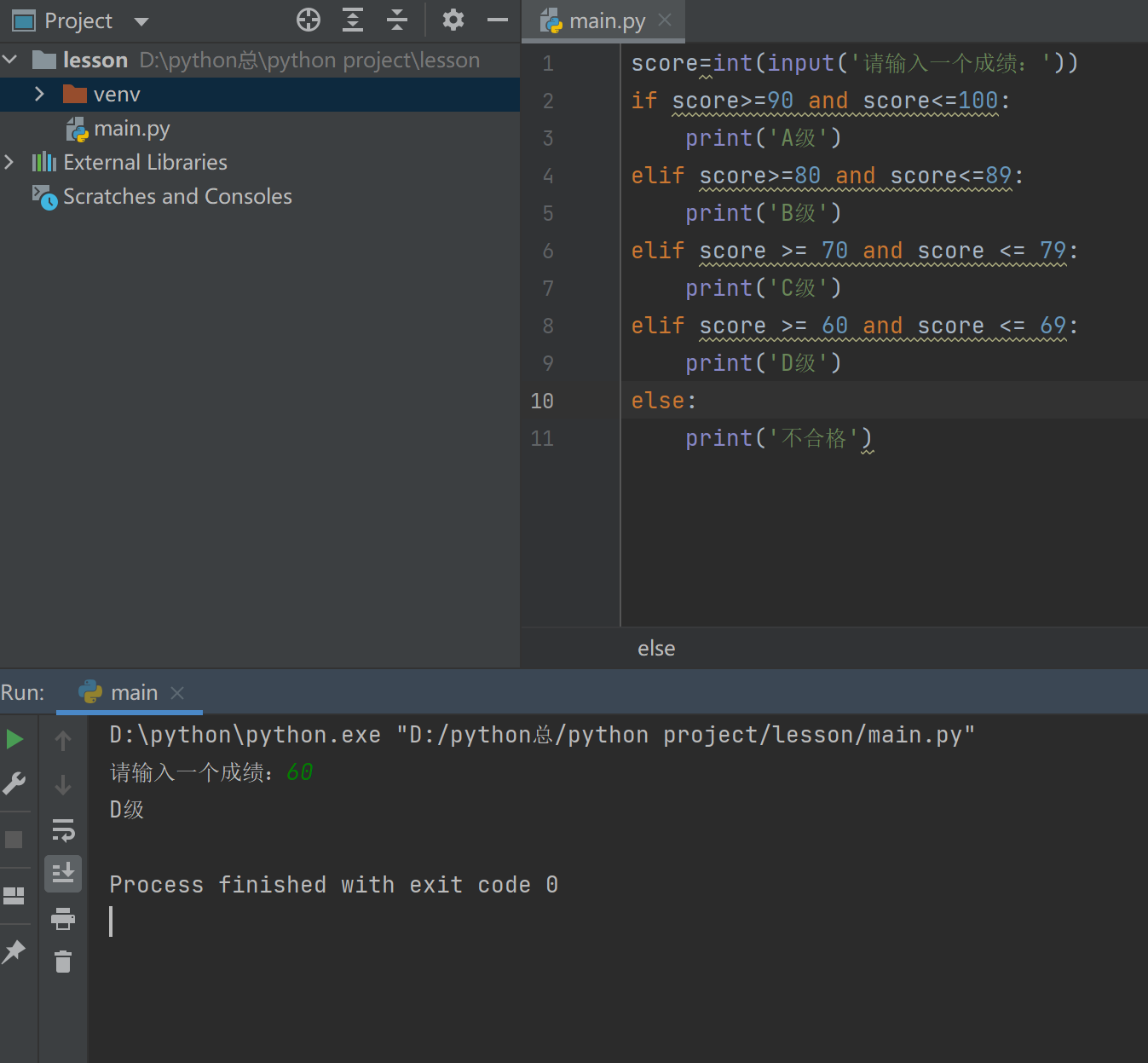Click the entered value 60 in console
The width and height of the screenshot is (1148, 1063).
[299, 772]
